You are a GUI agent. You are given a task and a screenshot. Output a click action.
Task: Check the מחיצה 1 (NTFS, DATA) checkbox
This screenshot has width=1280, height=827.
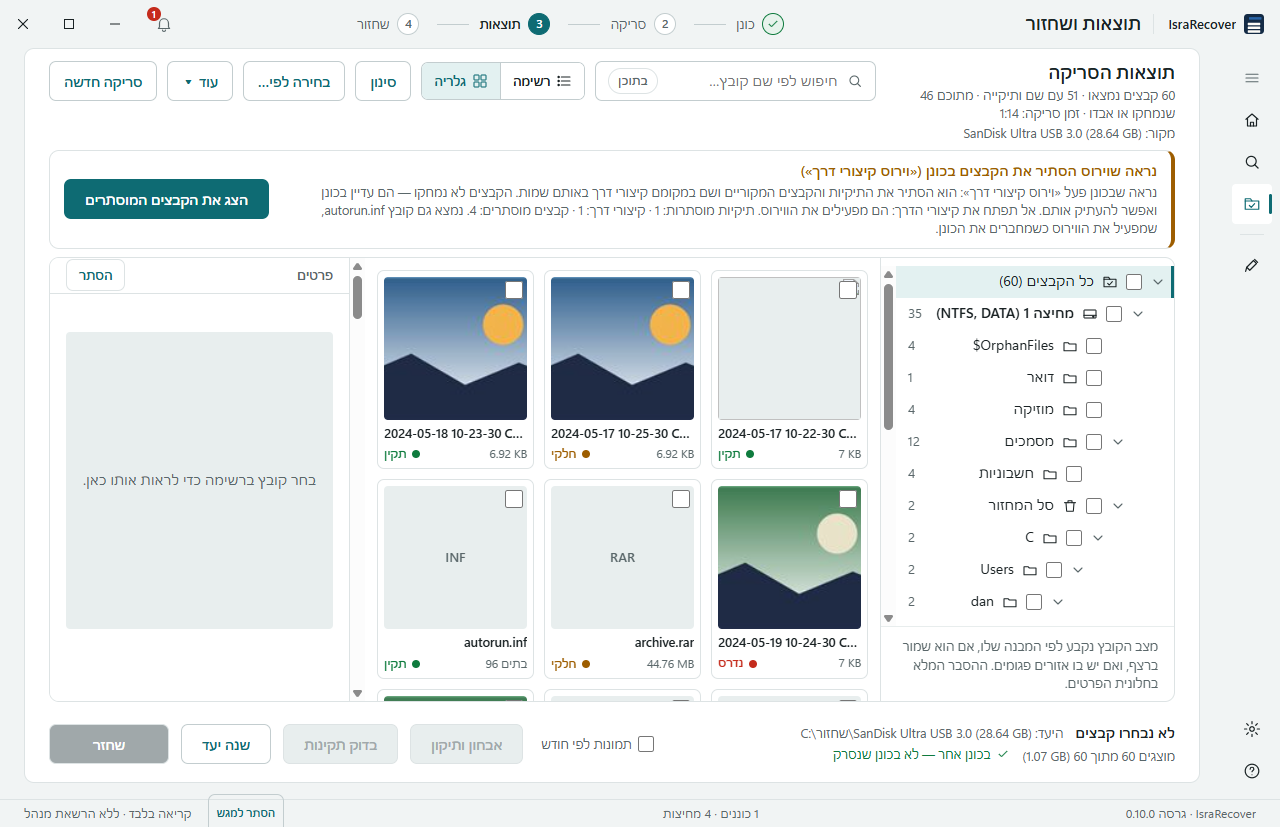(x=1114, y=314)
